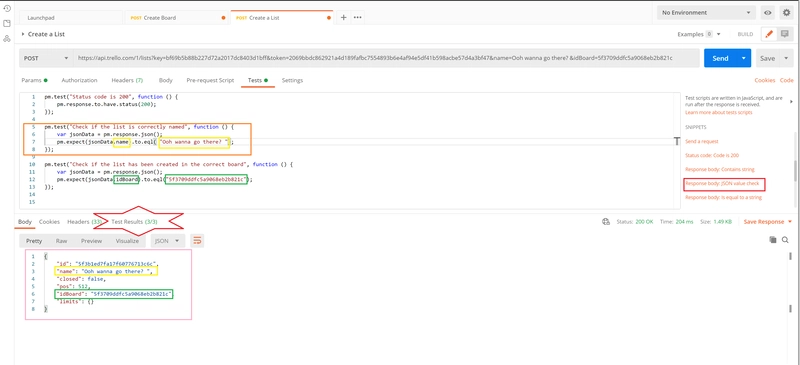Open the tab options ellipsis menu
The width and height of the screenshot is (800, 365).
[358, 17]
